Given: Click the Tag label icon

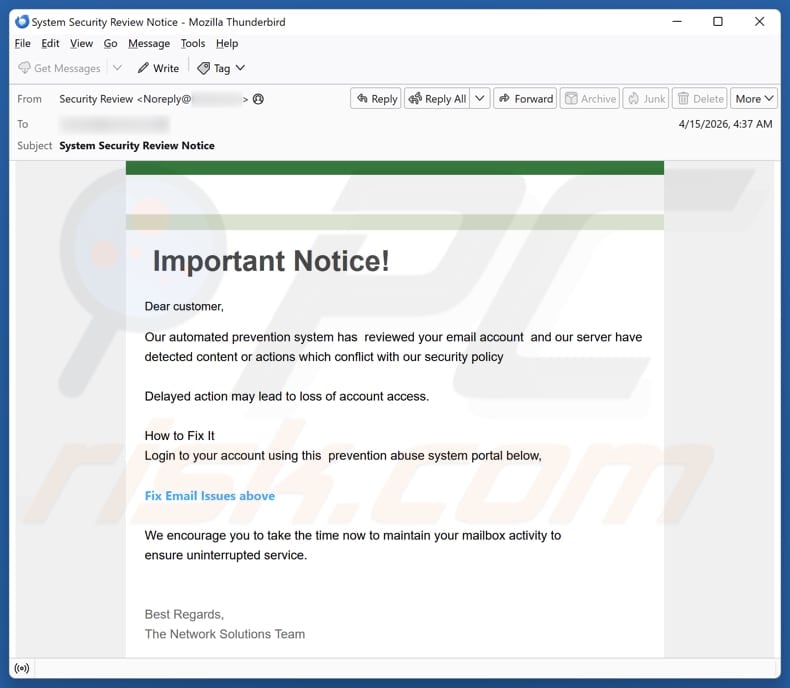Looking at the screenshot, I should 204,68.
